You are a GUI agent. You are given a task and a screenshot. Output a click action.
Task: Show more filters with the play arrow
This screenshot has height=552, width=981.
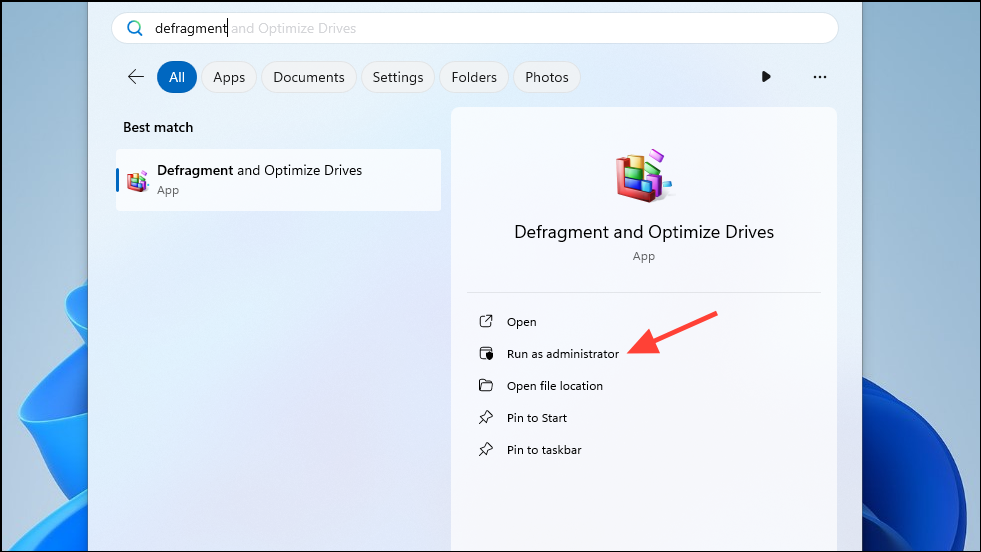766,76
